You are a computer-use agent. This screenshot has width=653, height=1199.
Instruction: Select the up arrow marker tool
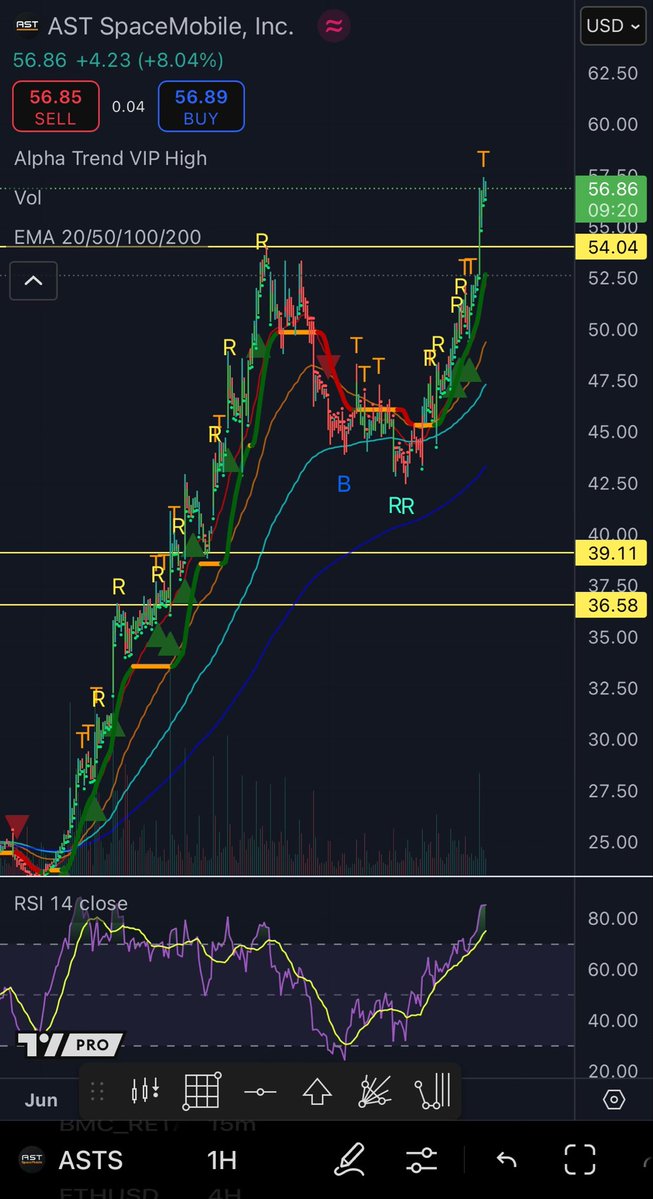[317, 1092]
